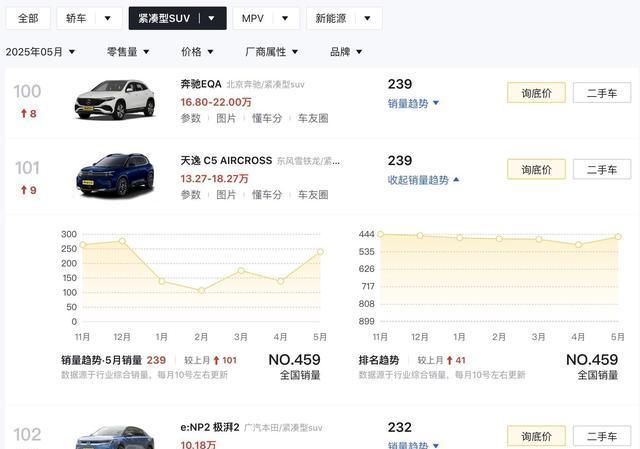Open the e:NP2 极湃2 car thumbnail

[x=115, y=438]
